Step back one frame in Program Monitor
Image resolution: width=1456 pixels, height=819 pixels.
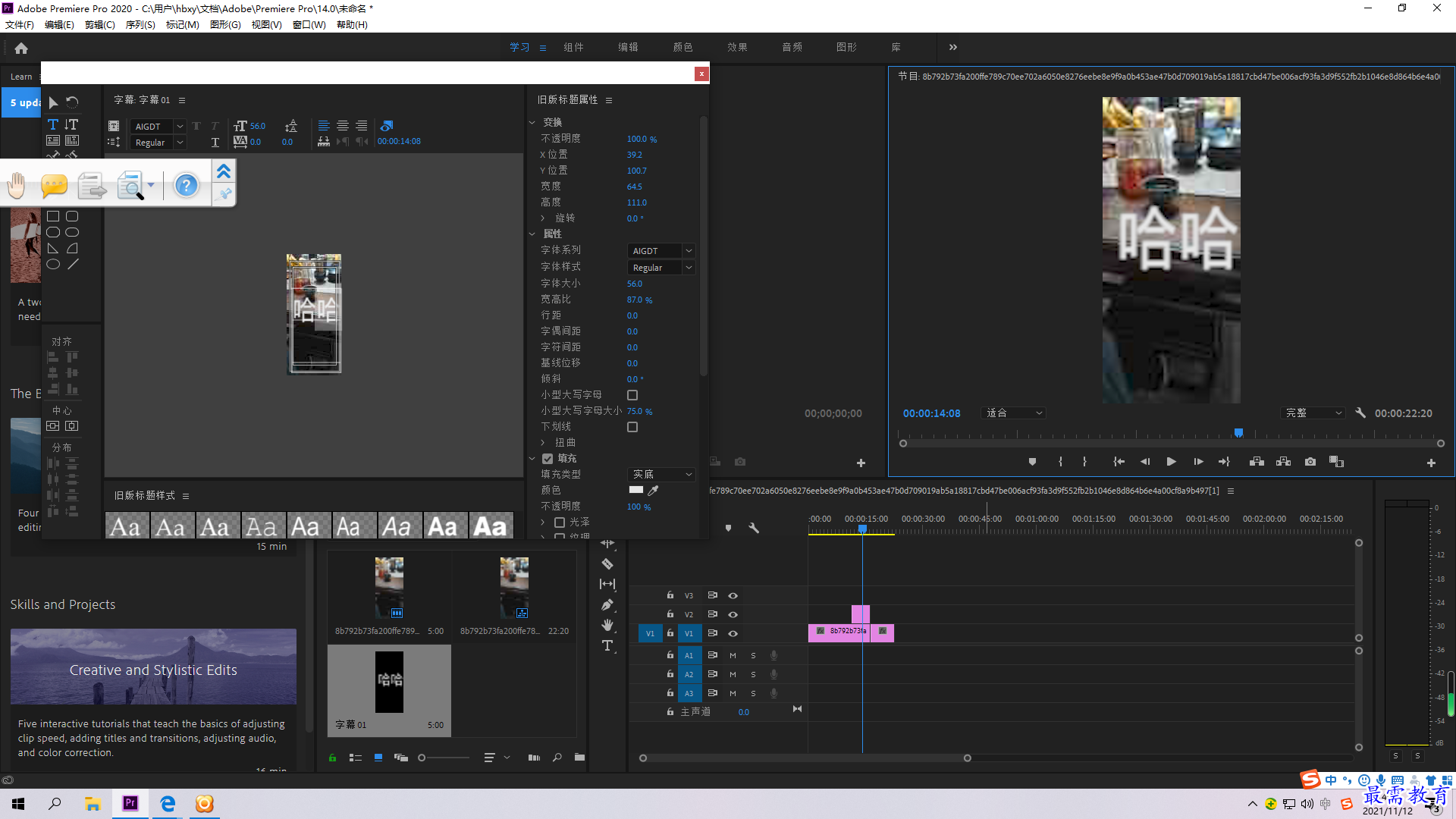[x=1145, y=462]
